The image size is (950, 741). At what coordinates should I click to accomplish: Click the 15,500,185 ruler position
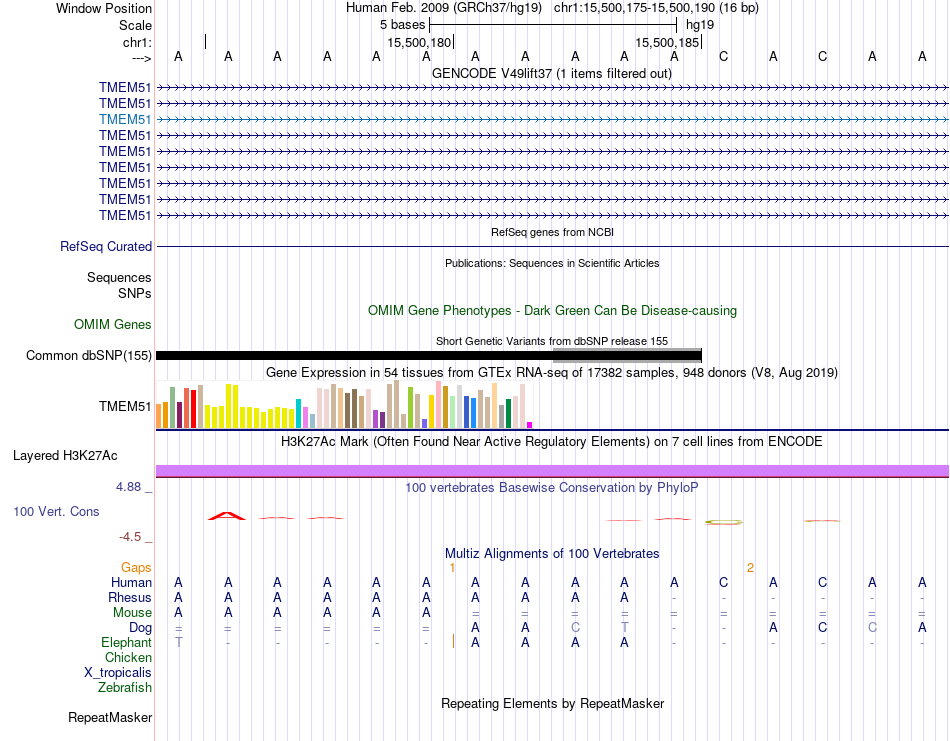(667, 42)
